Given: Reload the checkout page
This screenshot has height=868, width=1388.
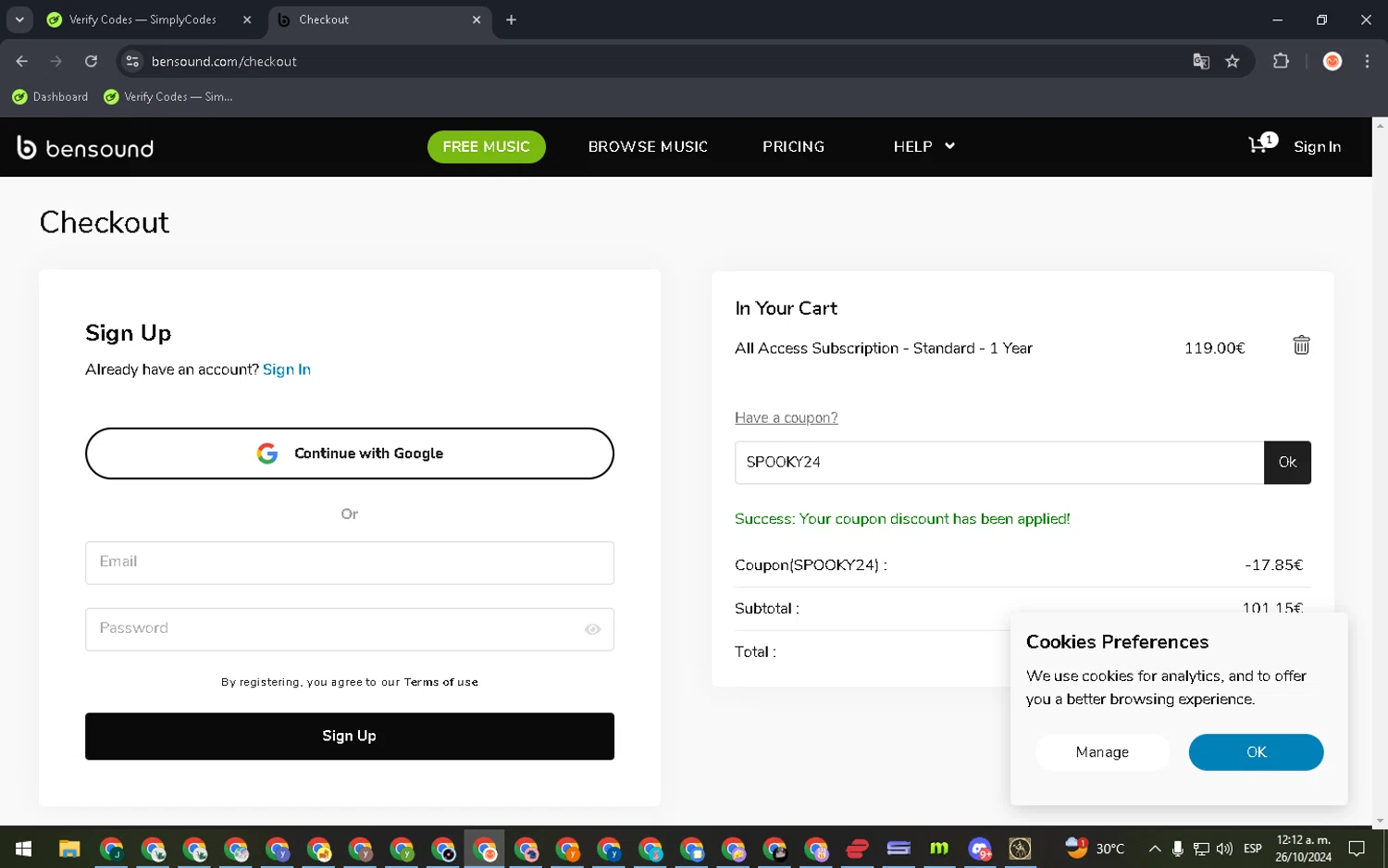Looking at the screenshot, I should pos(91,61).
